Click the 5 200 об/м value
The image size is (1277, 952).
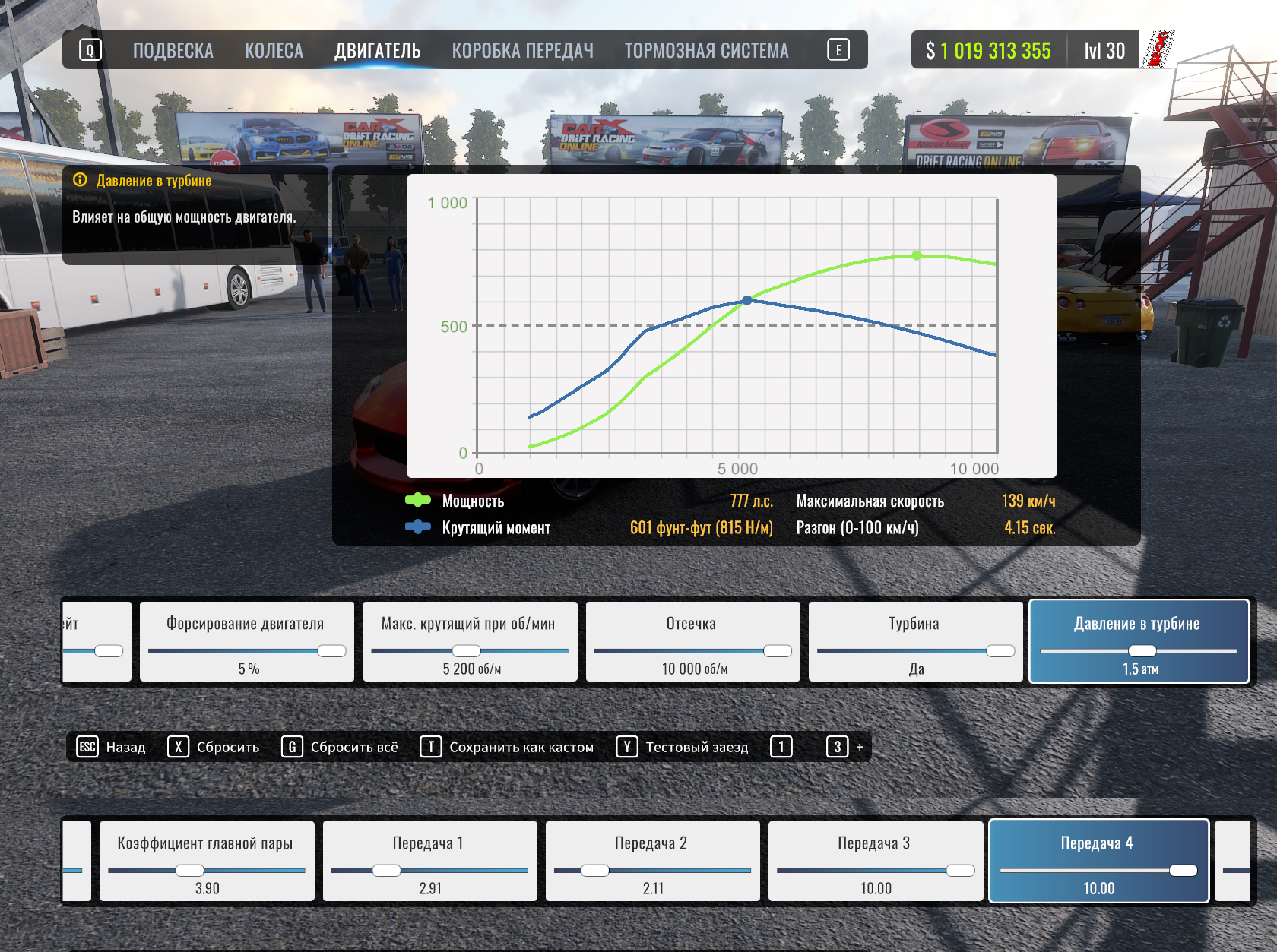coord(472,669)
